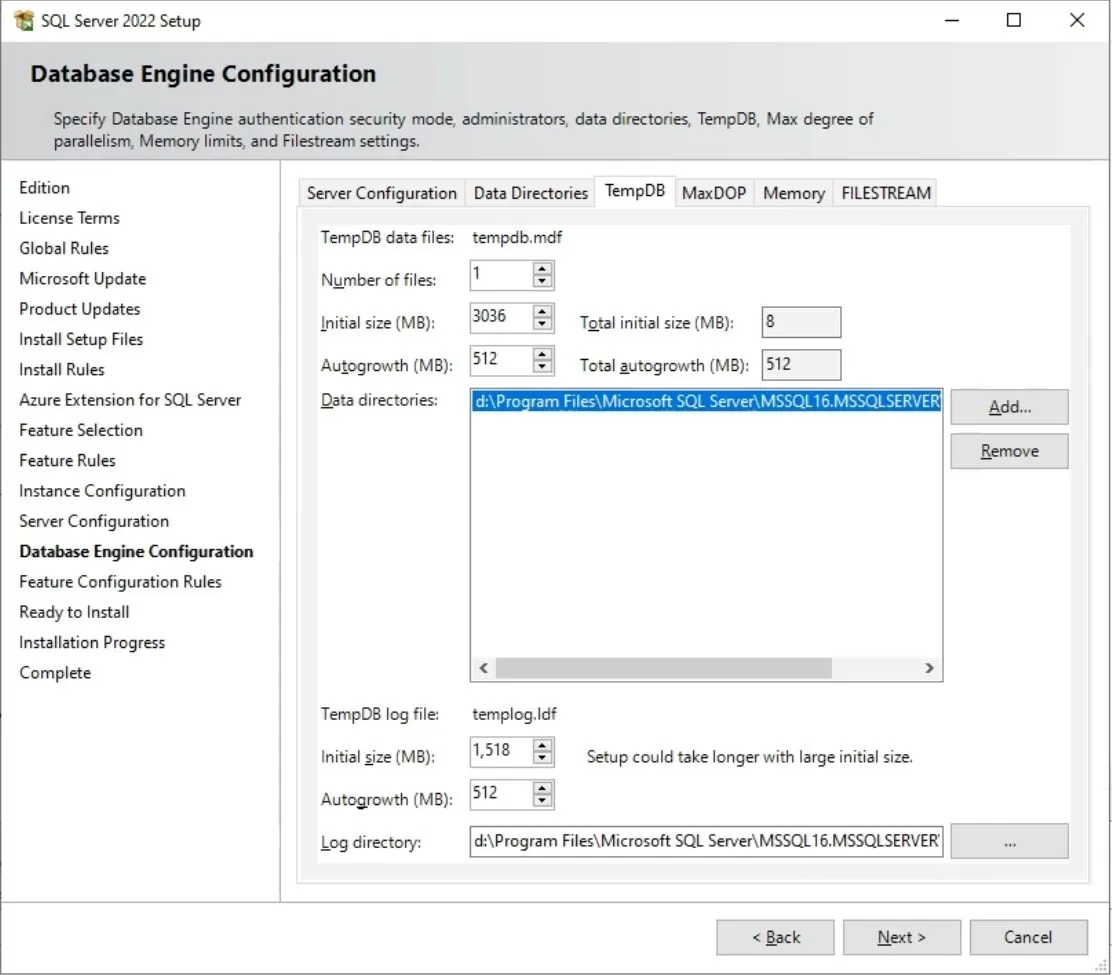Focus the log Initial size field showing 1,518
1112x975 pixels.
(x=501, y=752)
